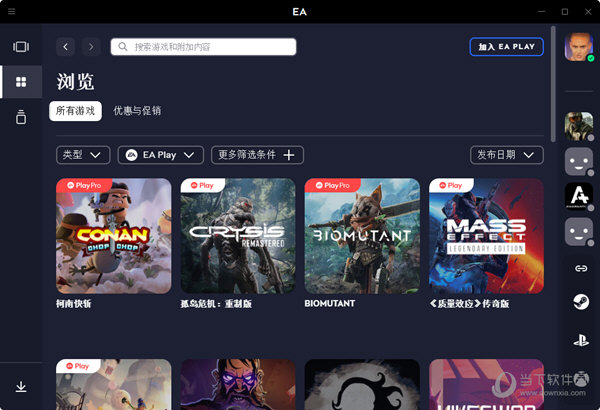600x410 pixels.
Task: Open the home carousel sidebar icon
Action: [21, 47]
